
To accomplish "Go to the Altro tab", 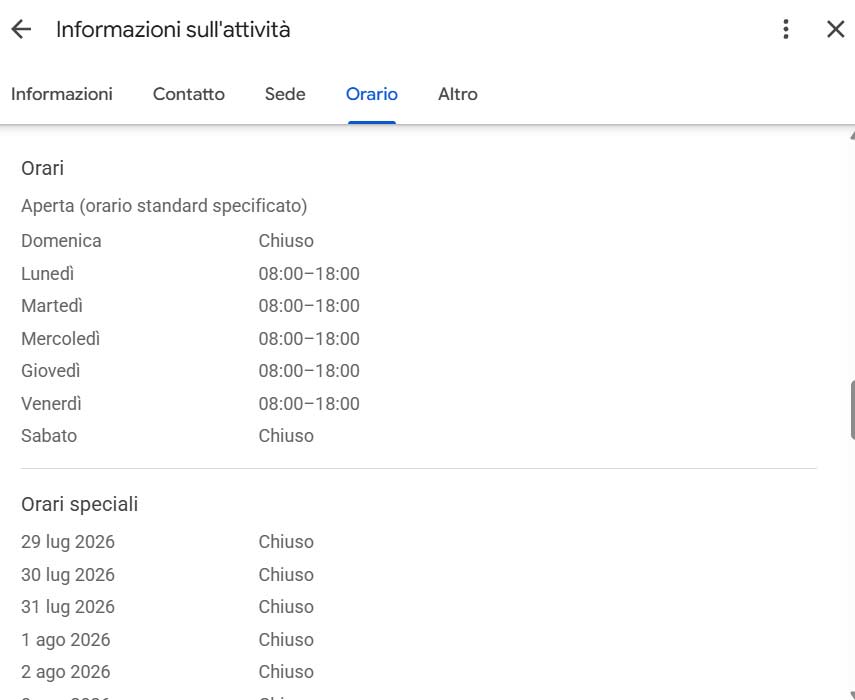I will pyautogui.click(x=457, y=94).
